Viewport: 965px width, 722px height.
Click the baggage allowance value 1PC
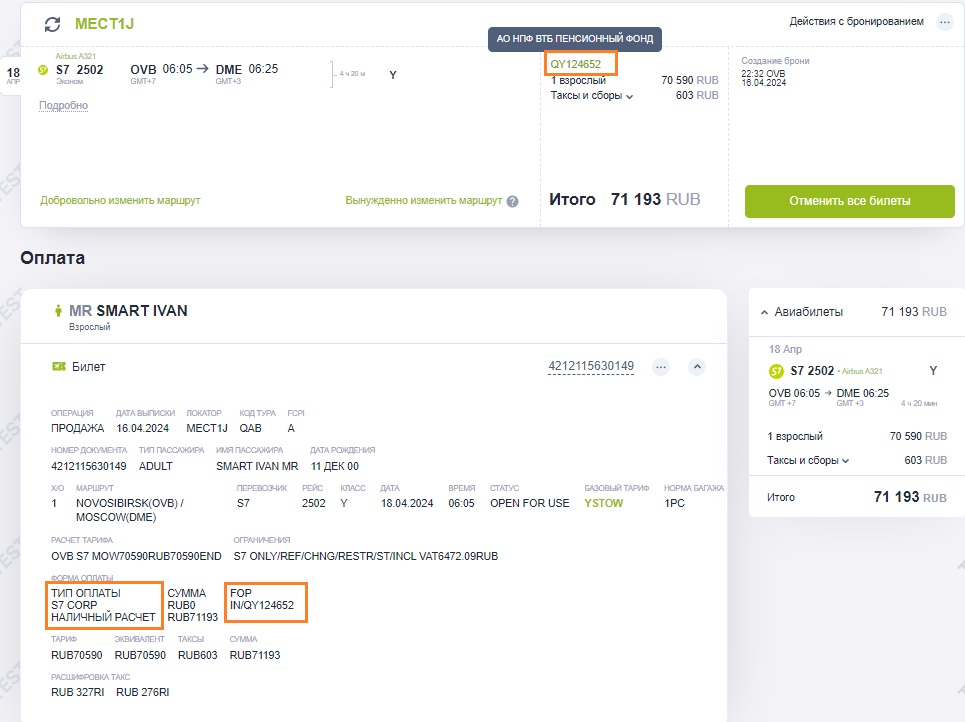pyautogui.click(x=675, y=503)
